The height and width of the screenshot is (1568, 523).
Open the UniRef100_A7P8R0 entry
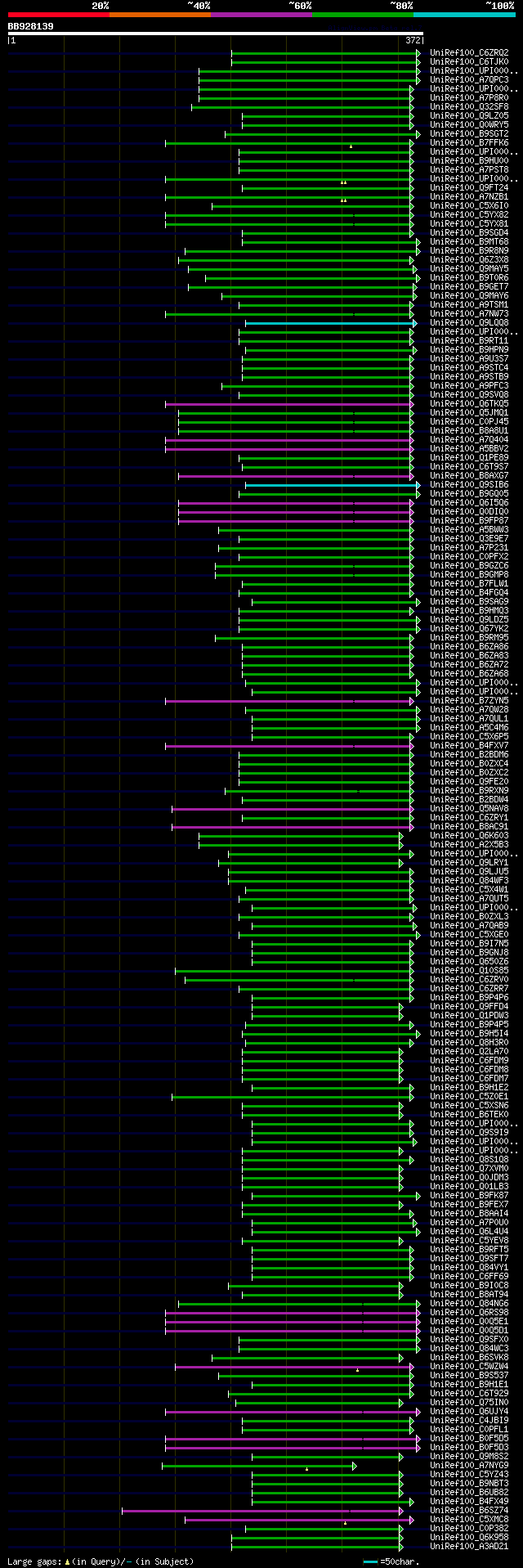[469, 98]
